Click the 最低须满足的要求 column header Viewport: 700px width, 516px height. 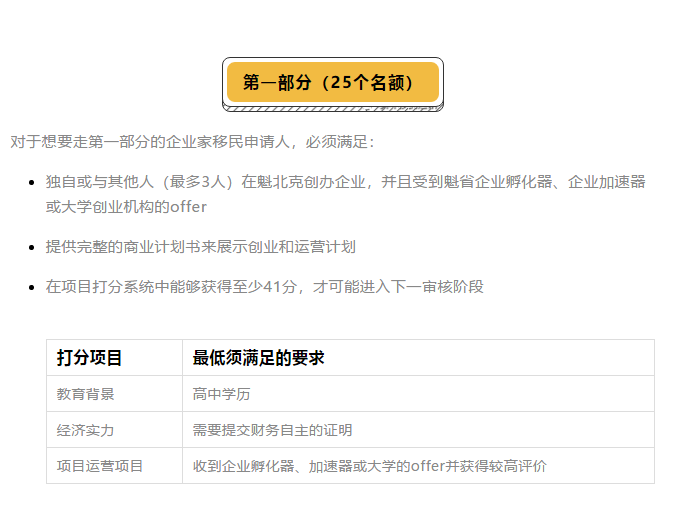[418, 358]
